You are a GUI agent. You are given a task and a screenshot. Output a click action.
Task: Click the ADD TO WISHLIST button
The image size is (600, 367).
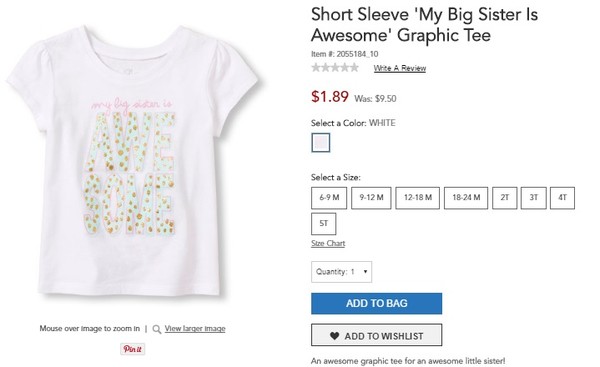click(x=377, y=335)
